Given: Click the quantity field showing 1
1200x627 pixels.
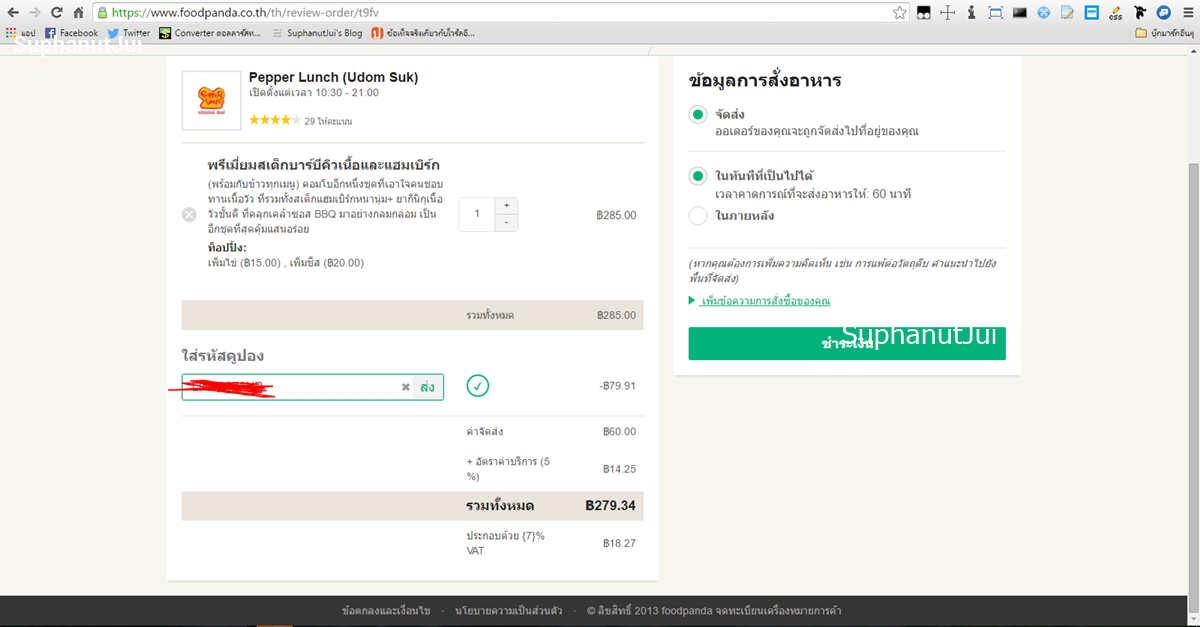Looking at the screenshot, I should (x=477, y=214).
